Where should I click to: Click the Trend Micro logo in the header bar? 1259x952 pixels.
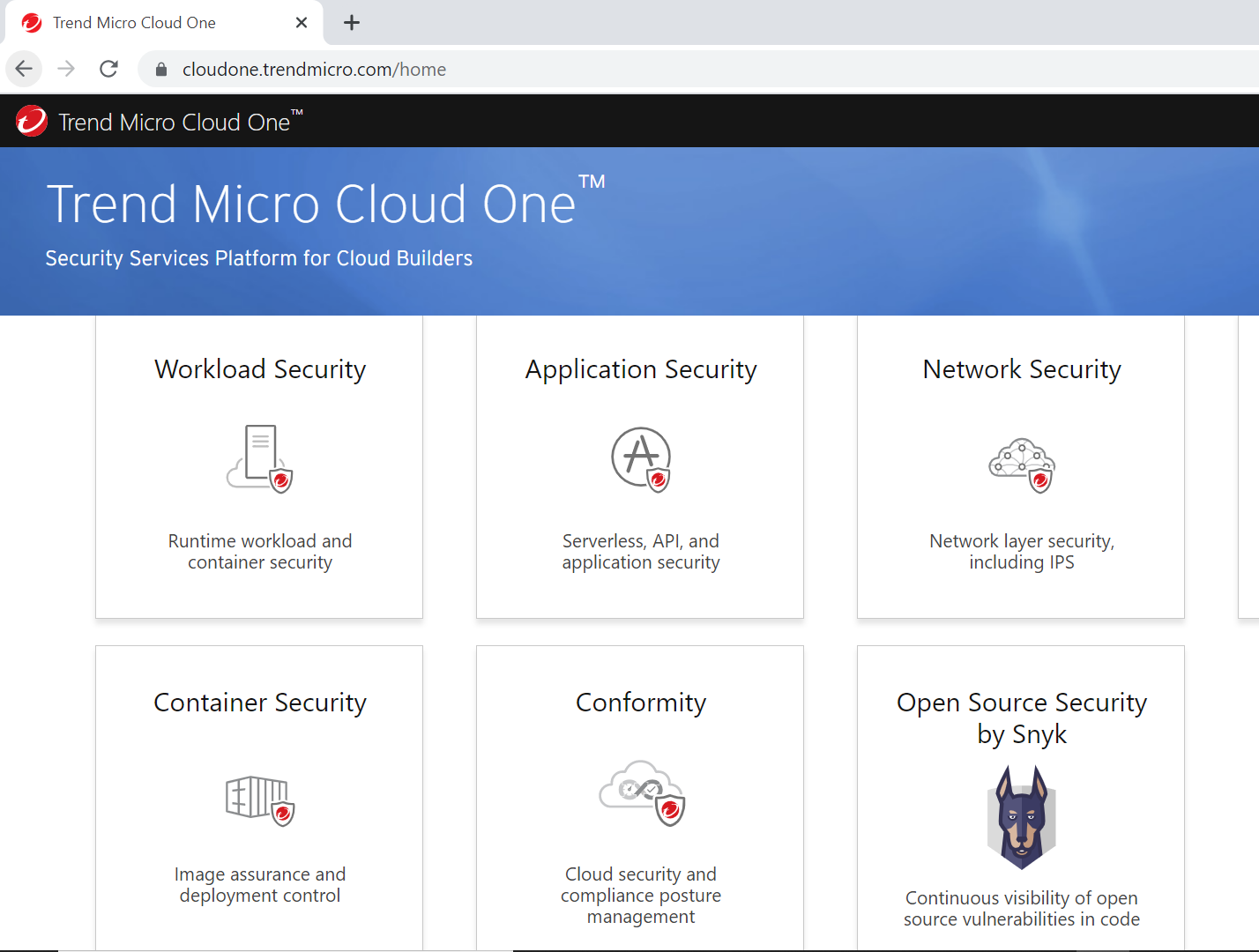coord(32,121)
